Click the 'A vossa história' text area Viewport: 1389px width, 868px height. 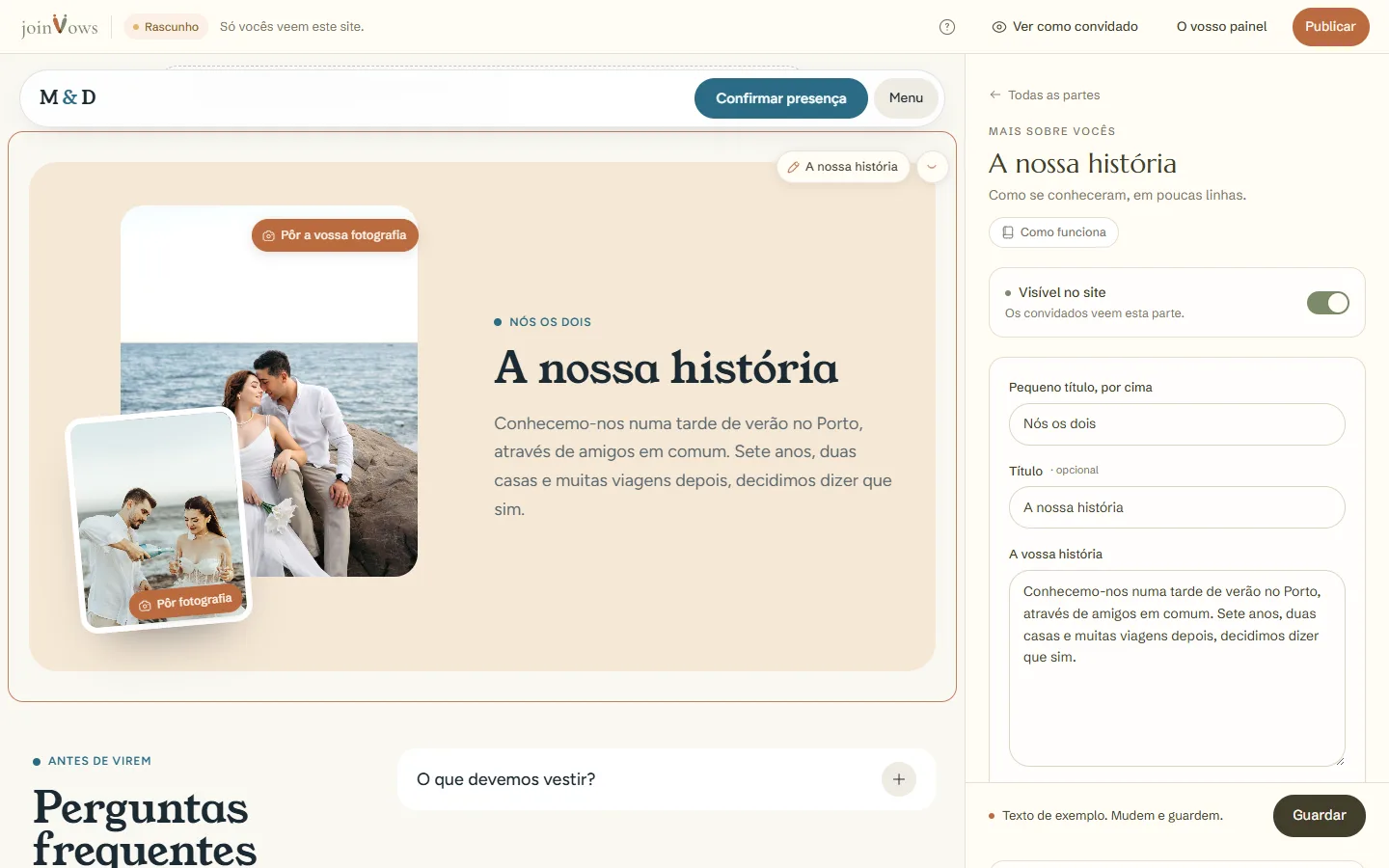click(x=1177, y=668)
